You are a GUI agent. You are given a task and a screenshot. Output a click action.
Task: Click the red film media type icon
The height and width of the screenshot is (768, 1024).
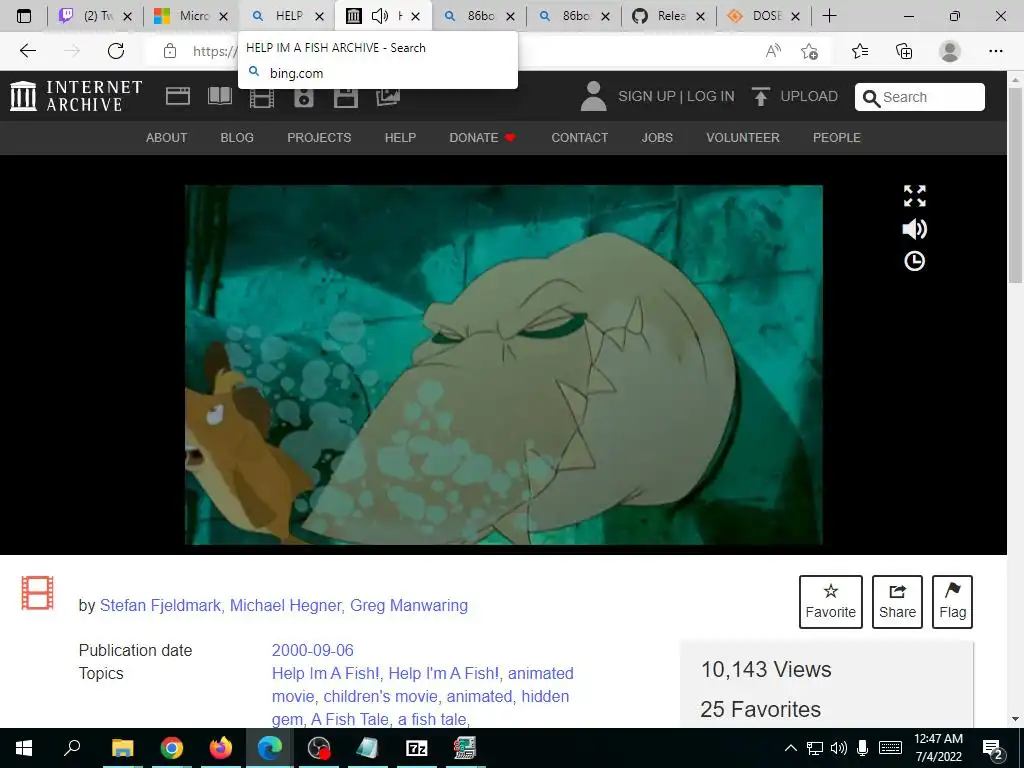(37, 592)
